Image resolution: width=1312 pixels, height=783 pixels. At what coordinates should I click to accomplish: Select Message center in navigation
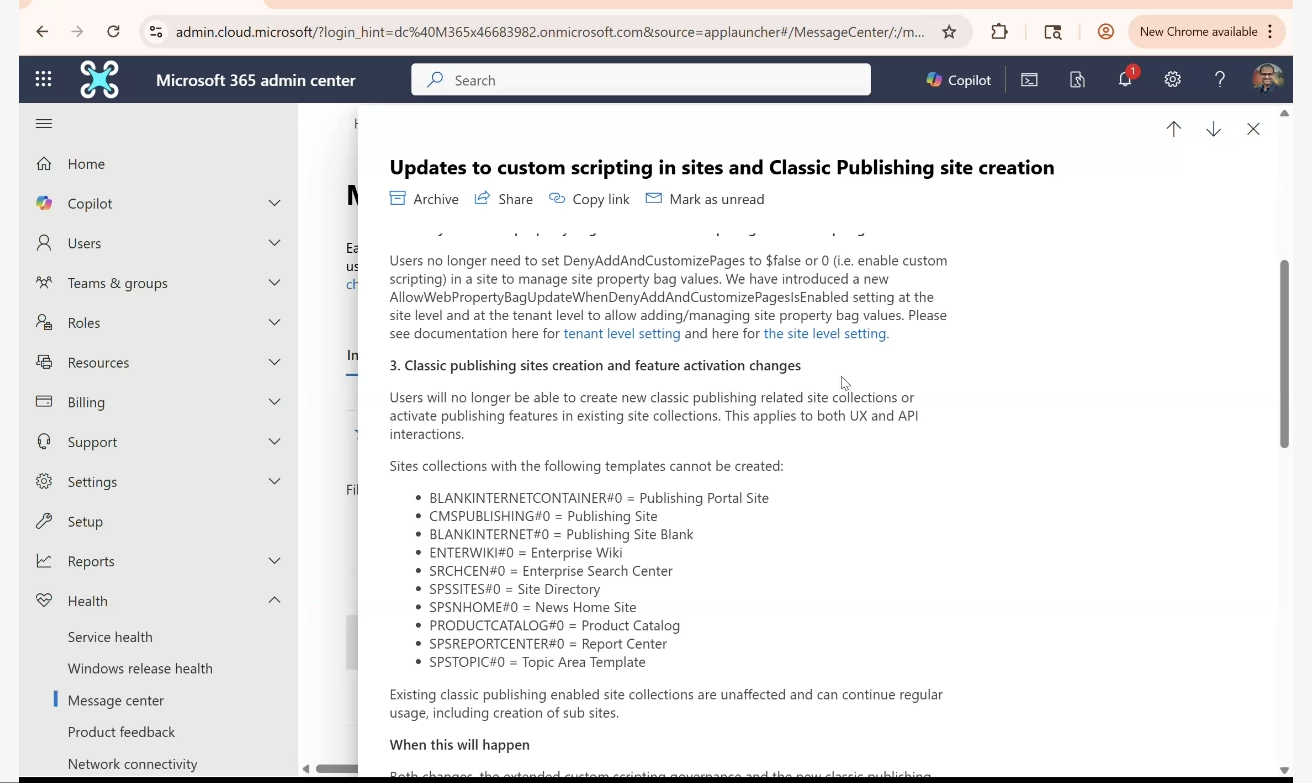[116, 700]
